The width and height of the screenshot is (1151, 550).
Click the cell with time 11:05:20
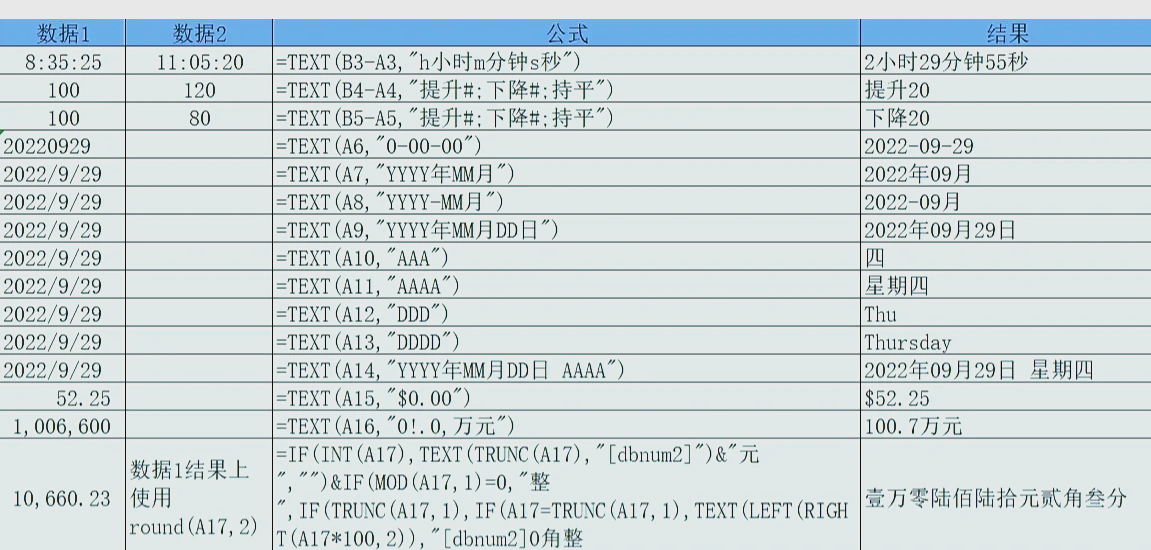point(199,62)
